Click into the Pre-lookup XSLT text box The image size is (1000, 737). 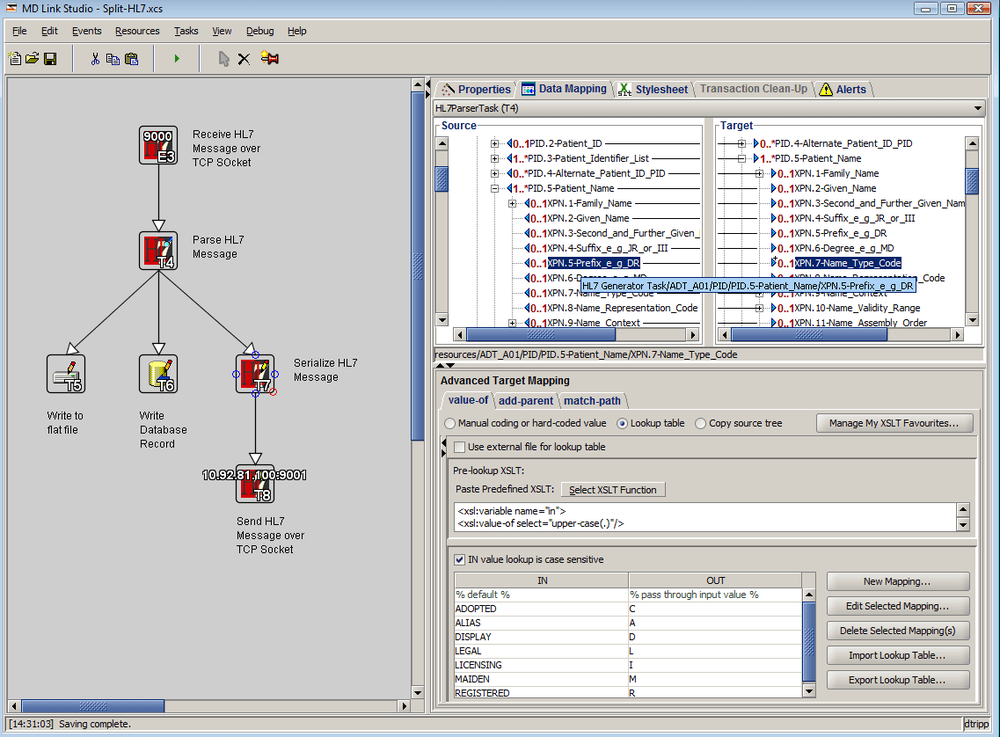706,517
